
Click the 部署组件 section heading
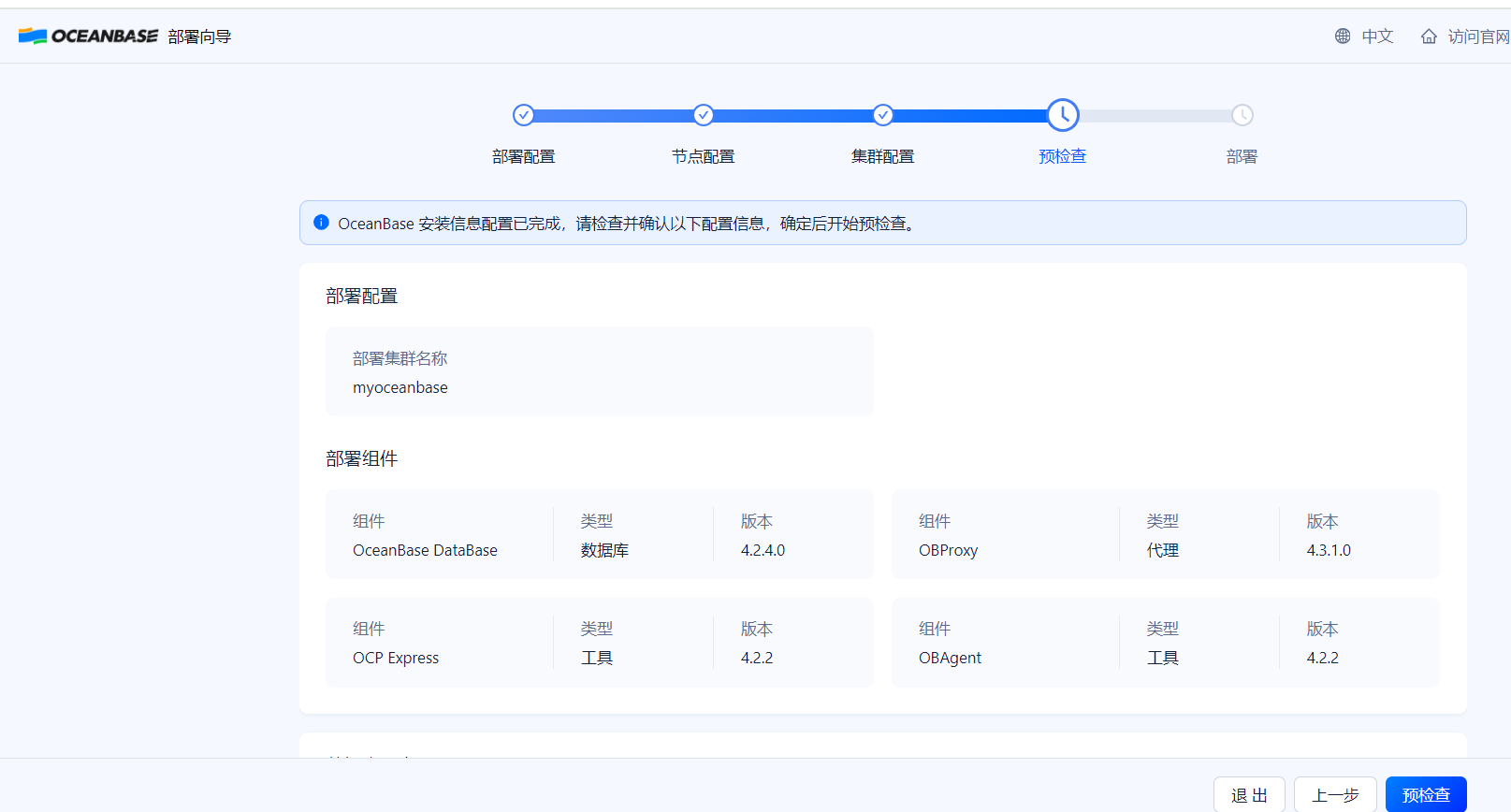click(362, 458)
